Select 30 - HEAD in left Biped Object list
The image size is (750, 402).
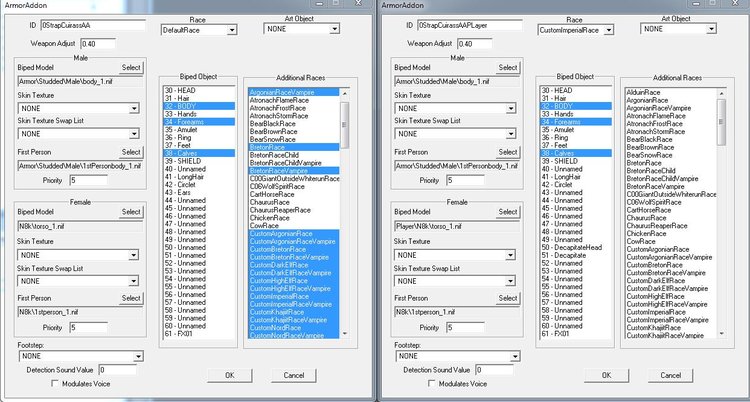(199, 90)
